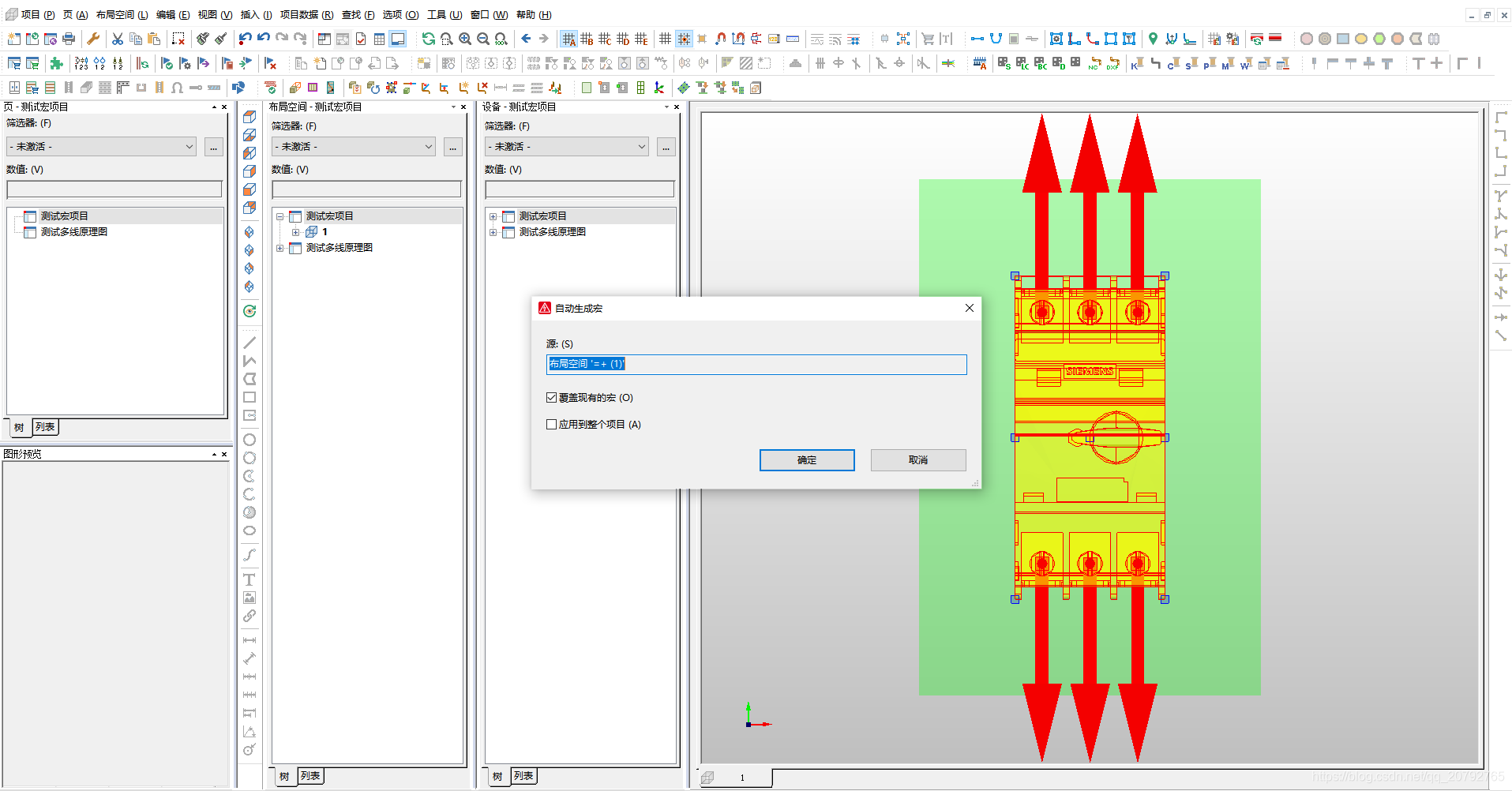Toggle the grid A button
This screenshot has height=791, width=1512.
[568, 39]
